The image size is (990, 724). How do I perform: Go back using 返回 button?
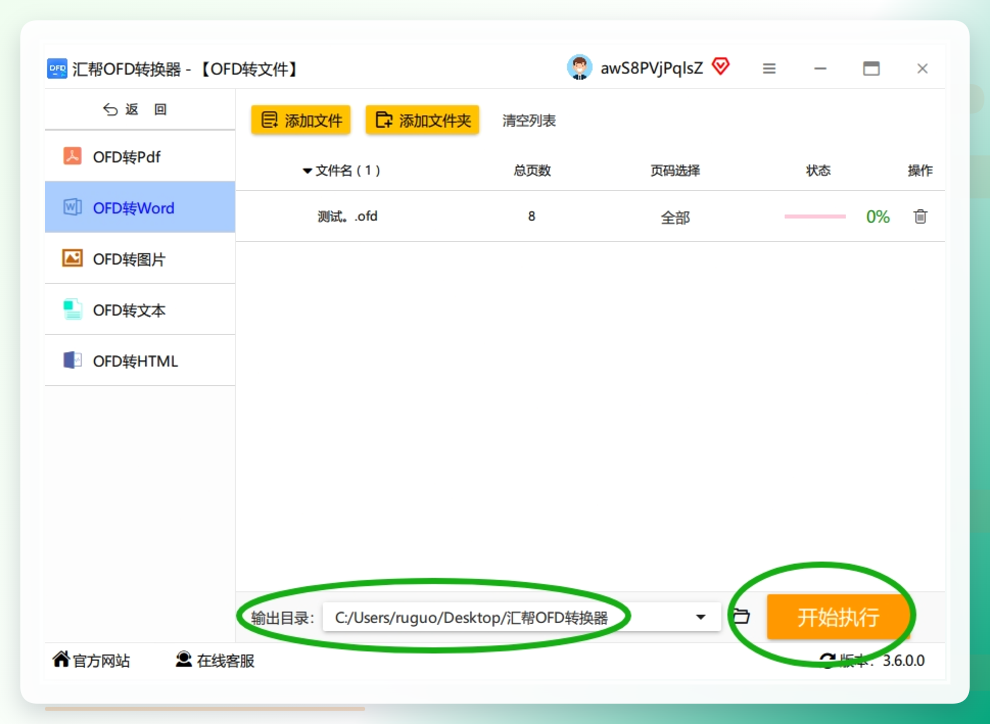pos(135,109)
